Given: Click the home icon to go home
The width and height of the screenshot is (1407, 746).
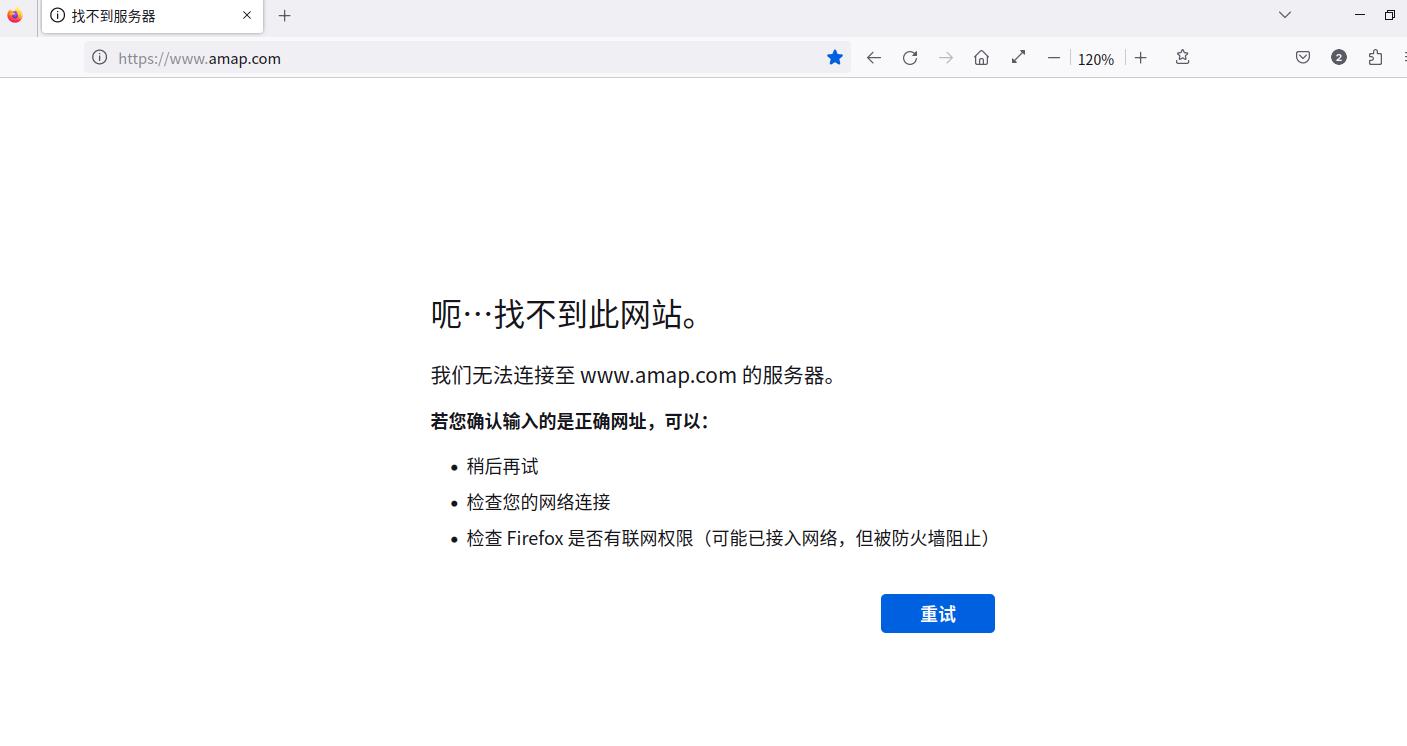Looking at the screenshot, I should 981,57.
